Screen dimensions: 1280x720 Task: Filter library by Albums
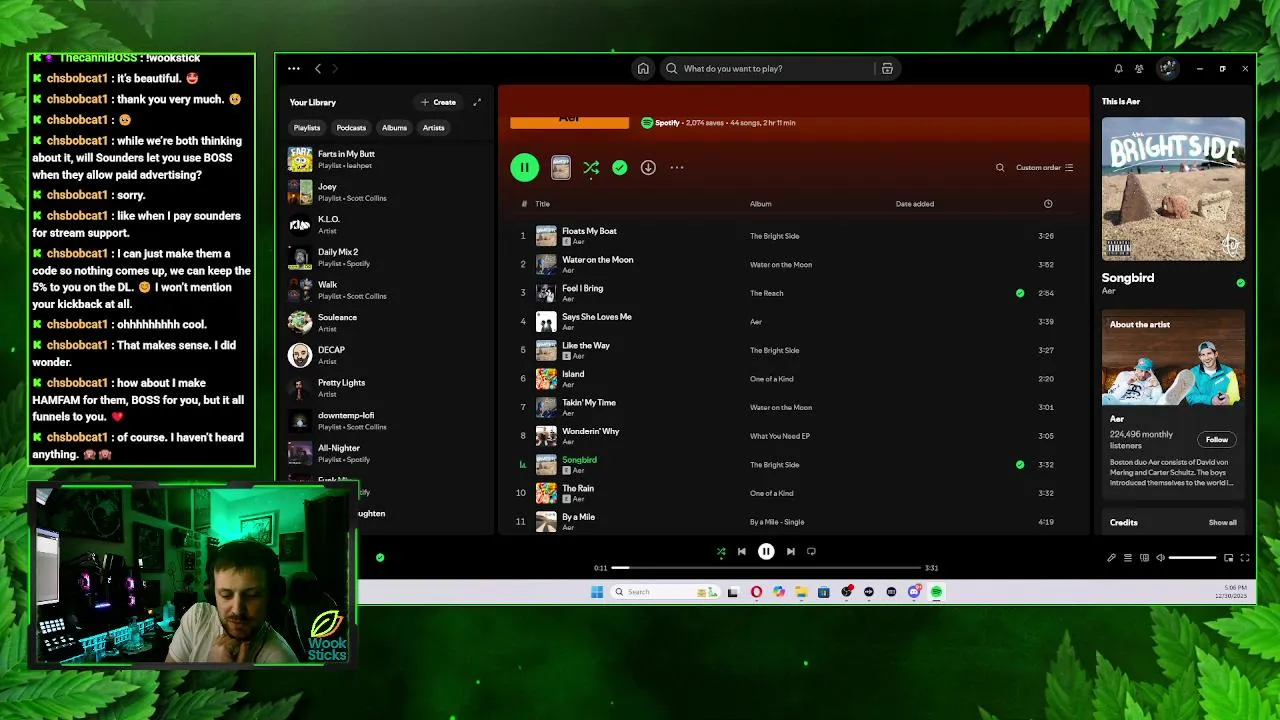[x=394, y=128]
